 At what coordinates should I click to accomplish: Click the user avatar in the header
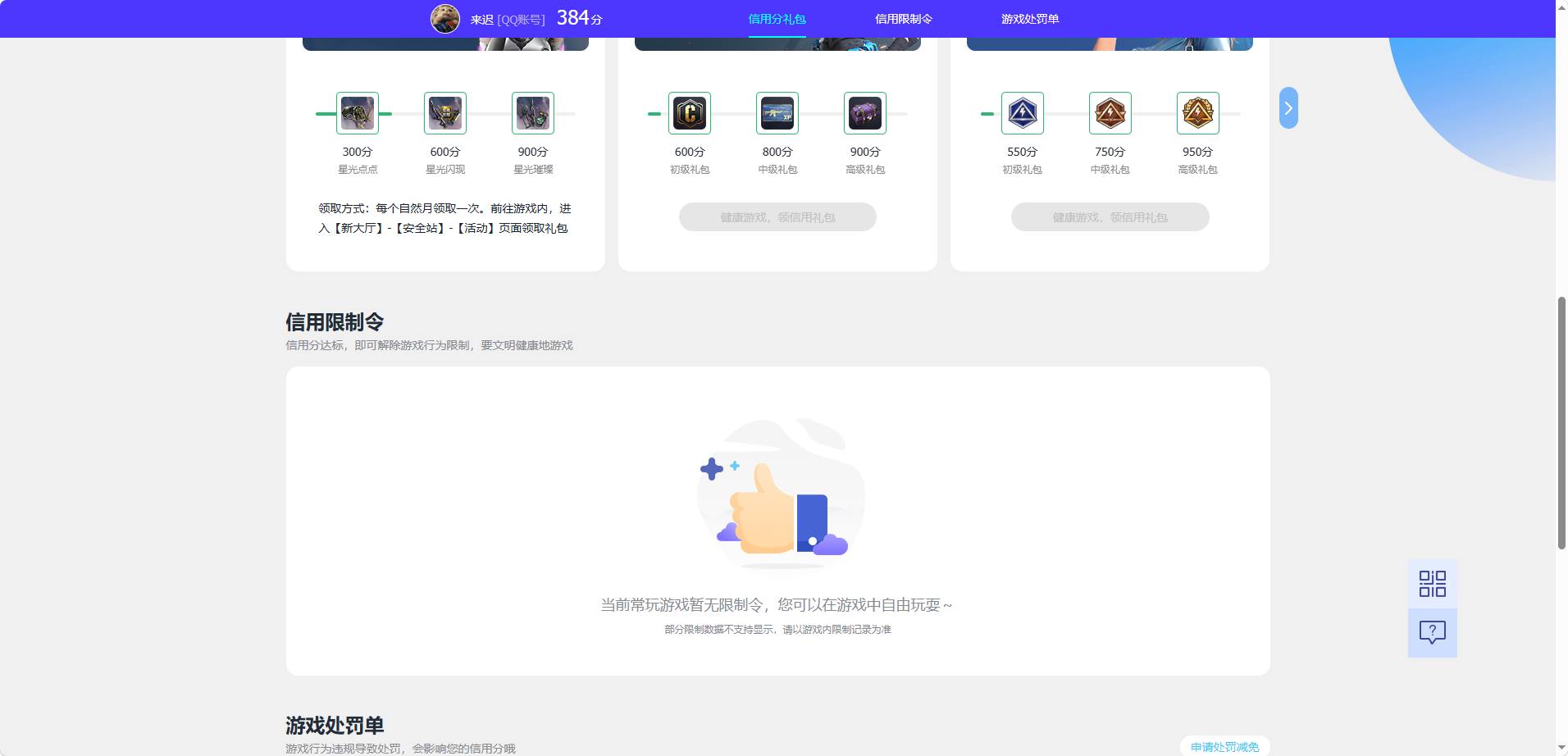tap(445, 18)
